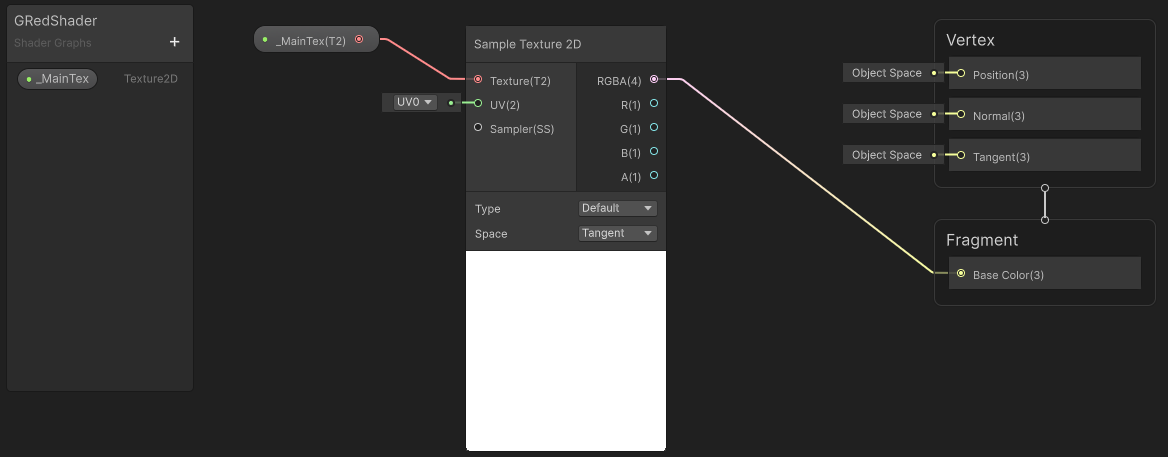
Task: Open the Type dropdown set to Default
Action: click(x=618, y=208)
